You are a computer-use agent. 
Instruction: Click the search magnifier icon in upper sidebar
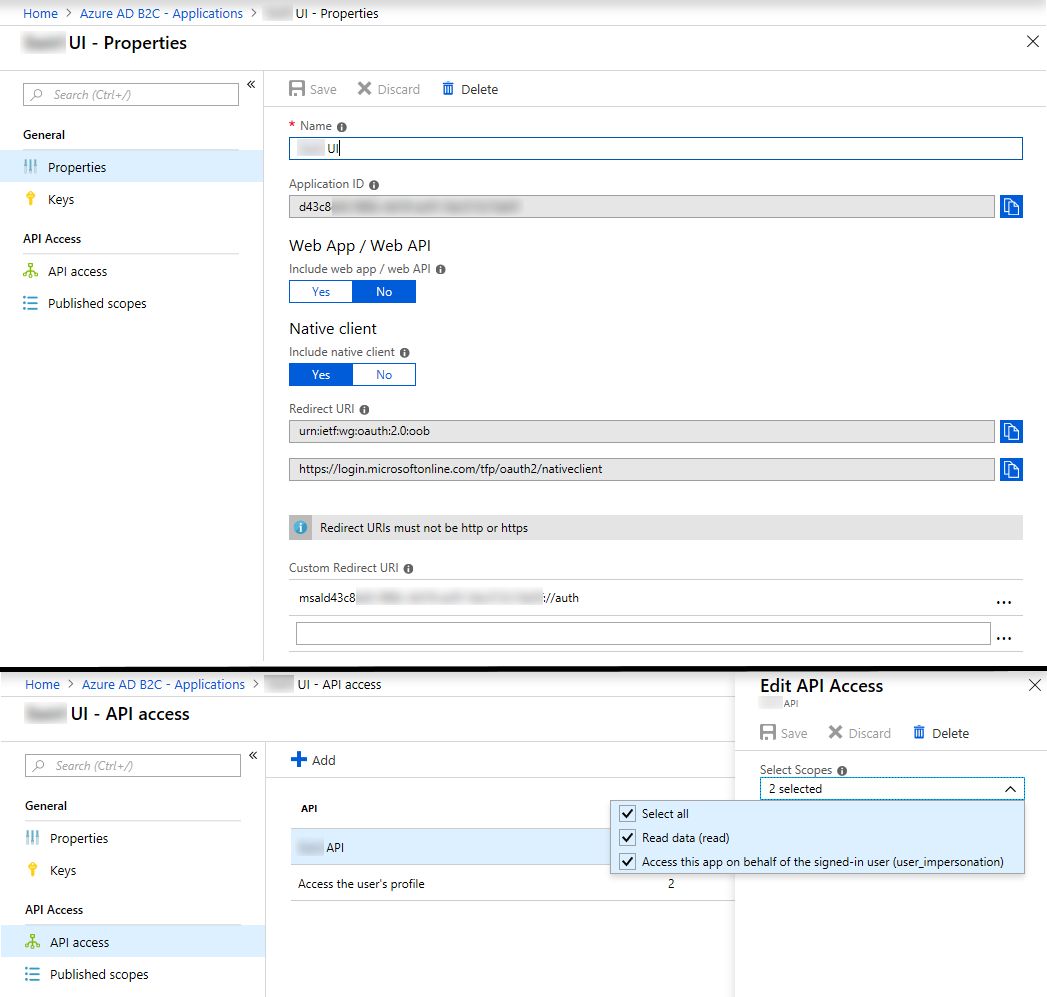[37, 94]
